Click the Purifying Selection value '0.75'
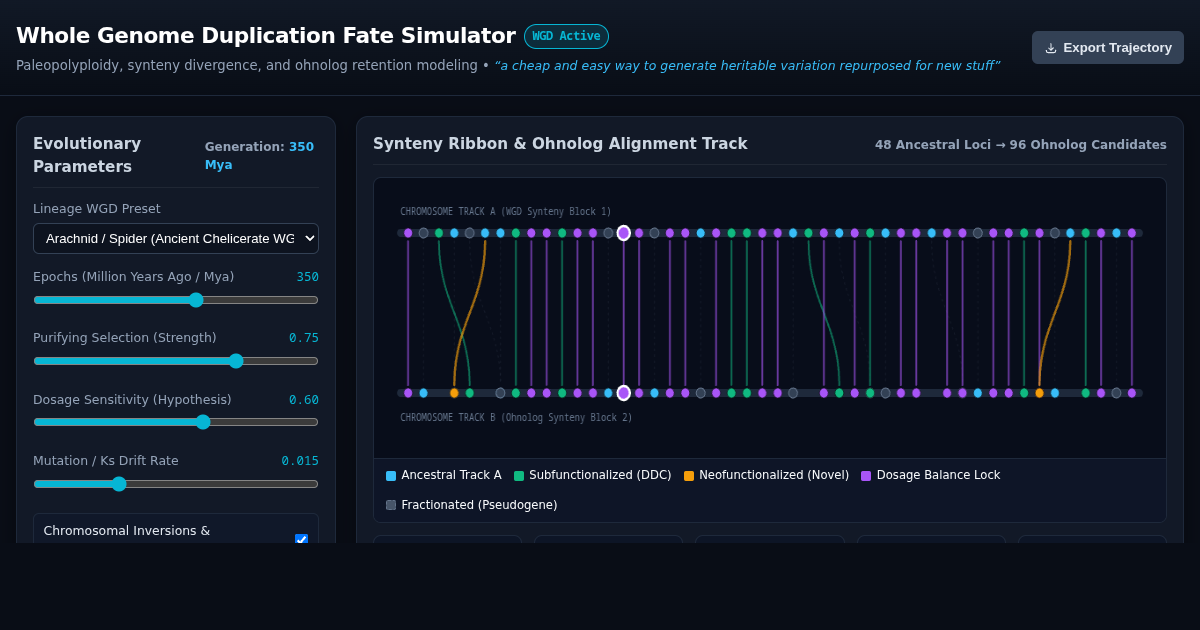This screenshot has height=630, width=1200. coord(304,338)
